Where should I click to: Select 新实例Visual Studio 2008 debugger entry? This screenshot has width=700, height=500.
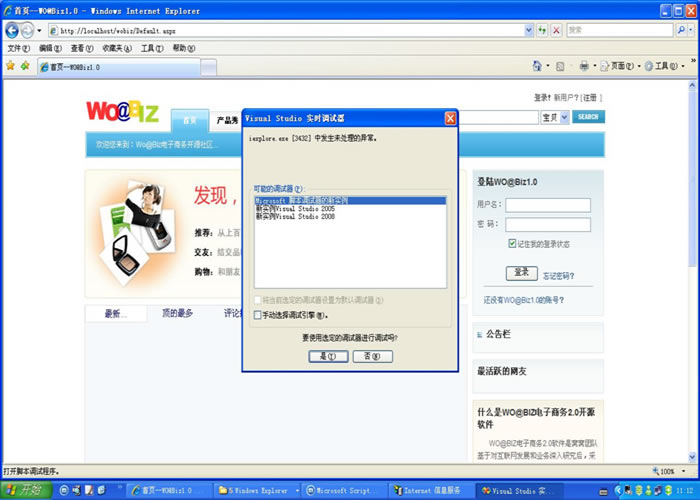(x=295, y=216)
